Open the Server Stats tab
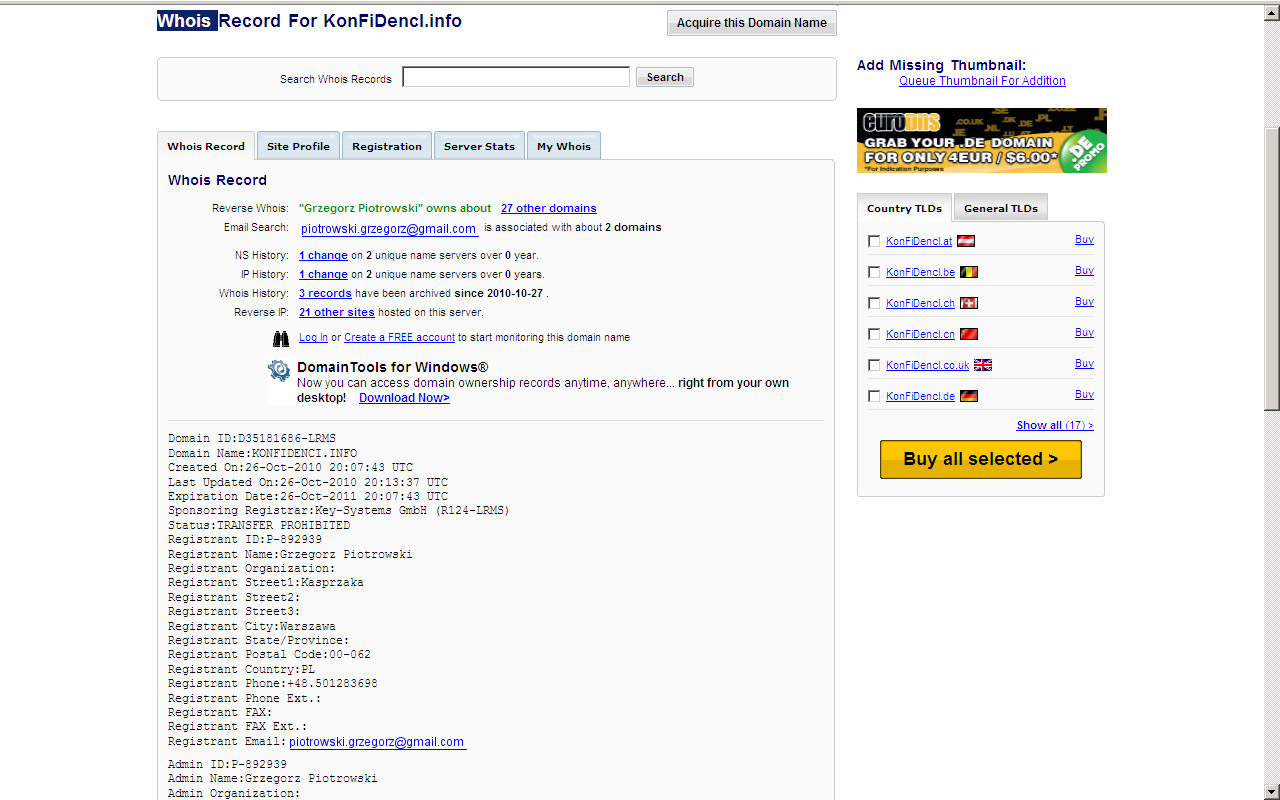The image size is (1280, 800). (x=479, y=146)
